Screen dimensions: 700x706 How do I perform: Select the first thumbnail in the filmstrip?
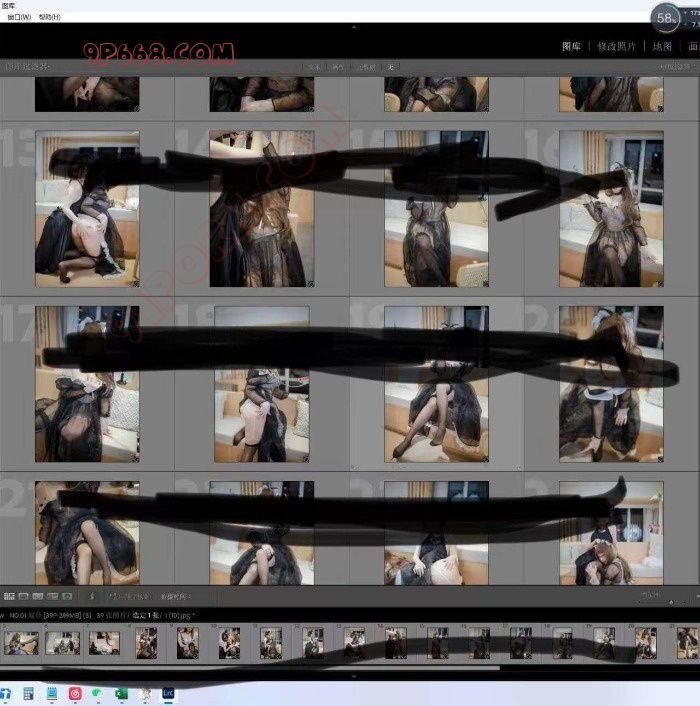21,642
